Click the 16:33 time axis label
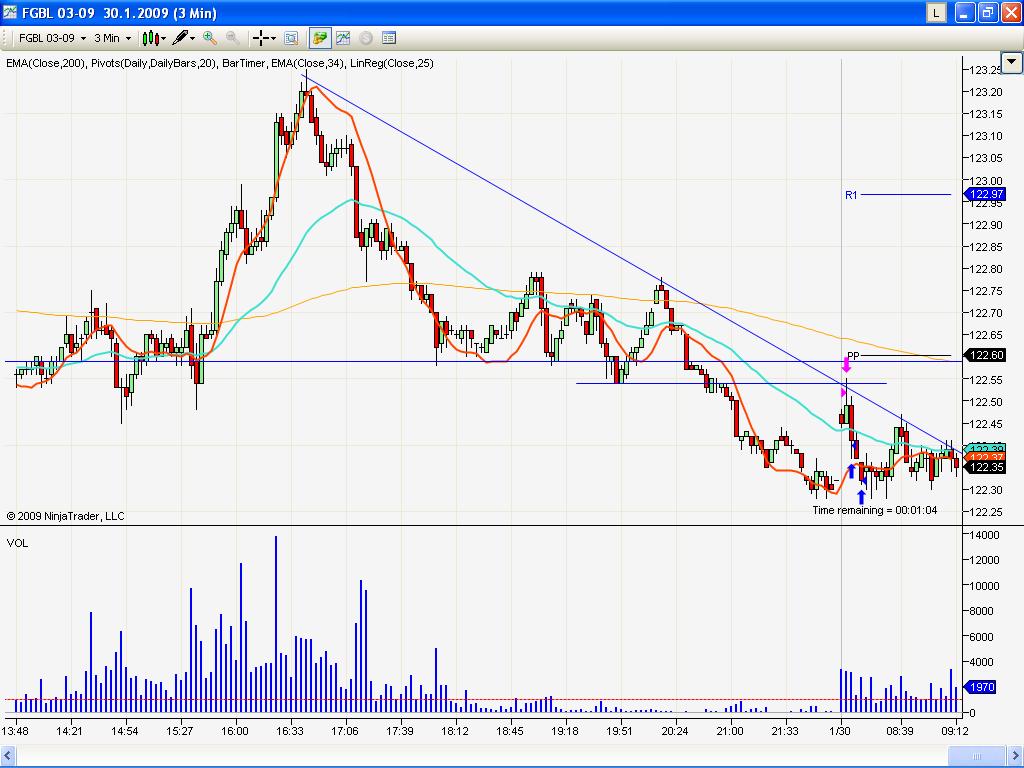The height and width of the screenshot is (768, 1024). click(x=289, y=731)
